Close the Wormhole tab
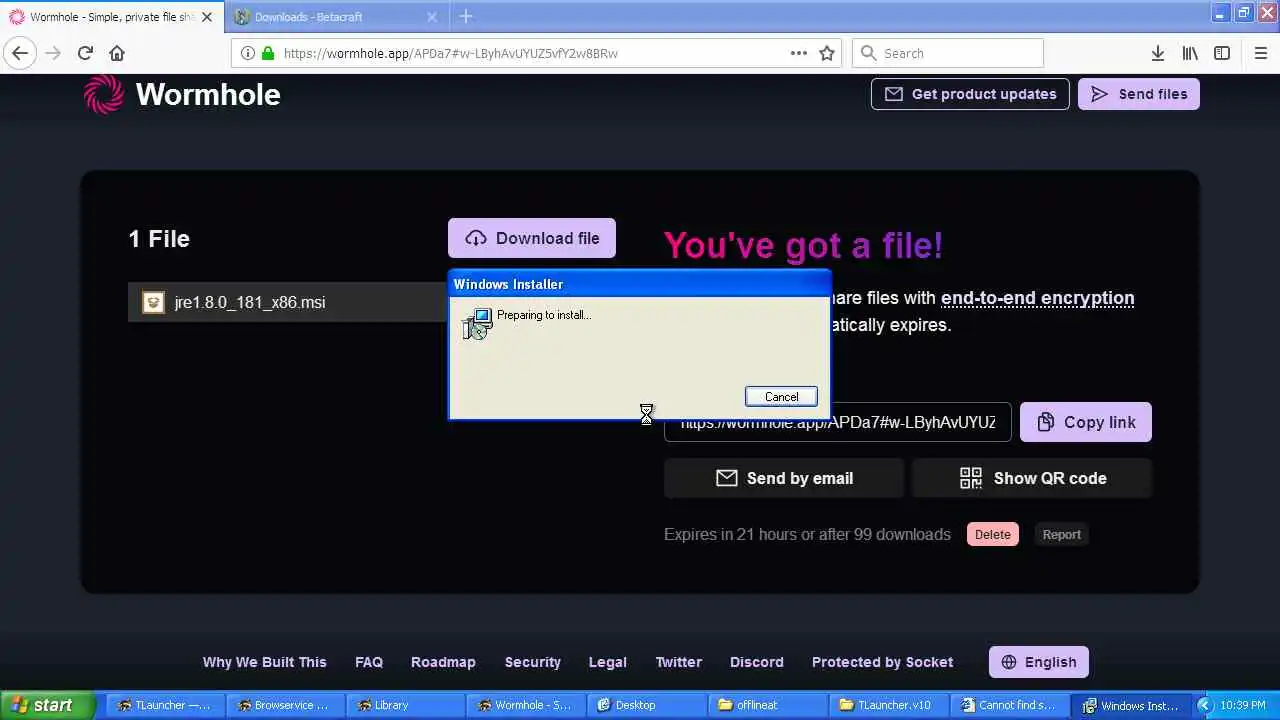The image size is (1280, 720). click(207, 17)
